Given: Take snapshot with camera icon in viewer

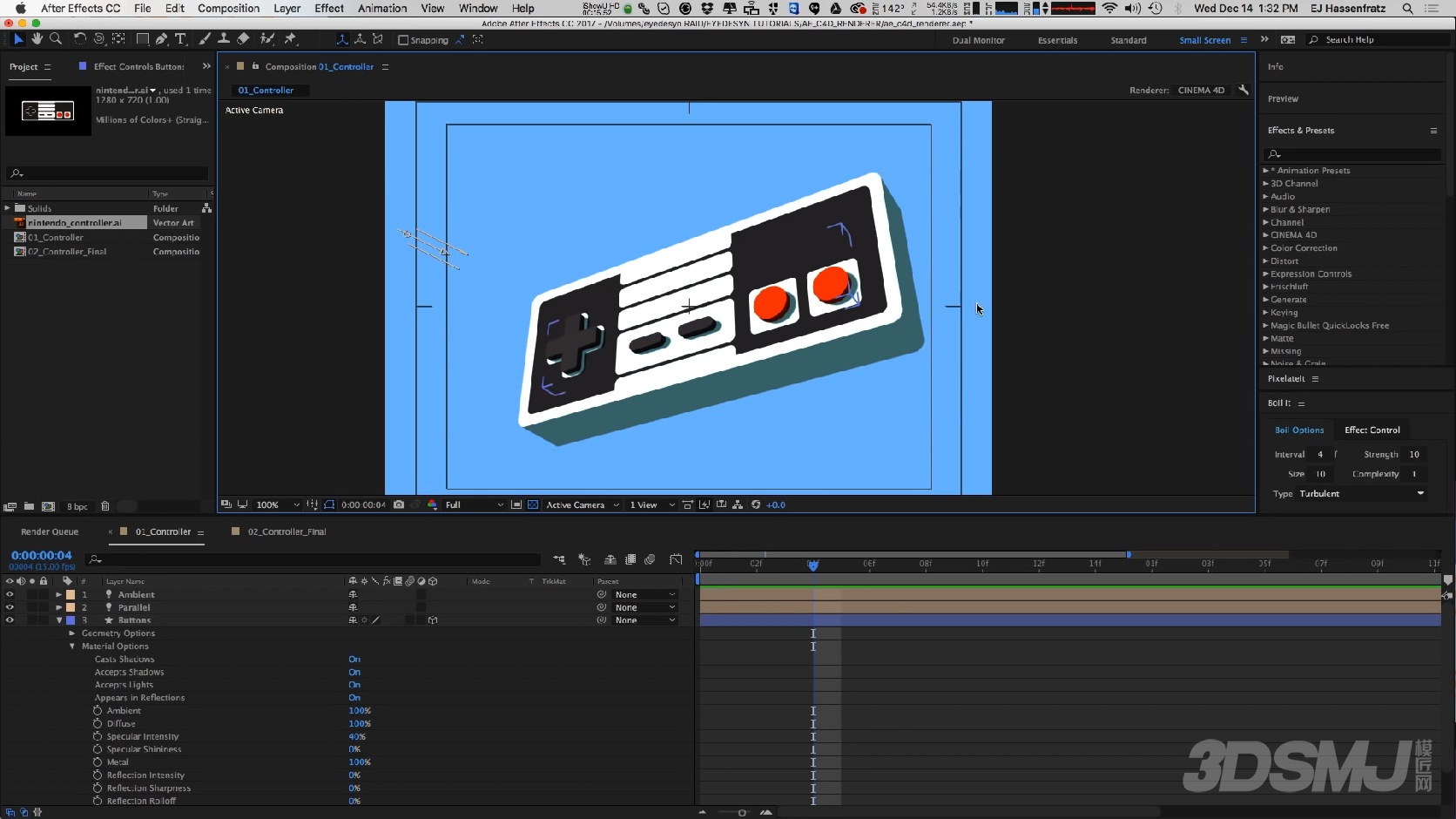Looking at the screenshot, I should click(399, 504).
